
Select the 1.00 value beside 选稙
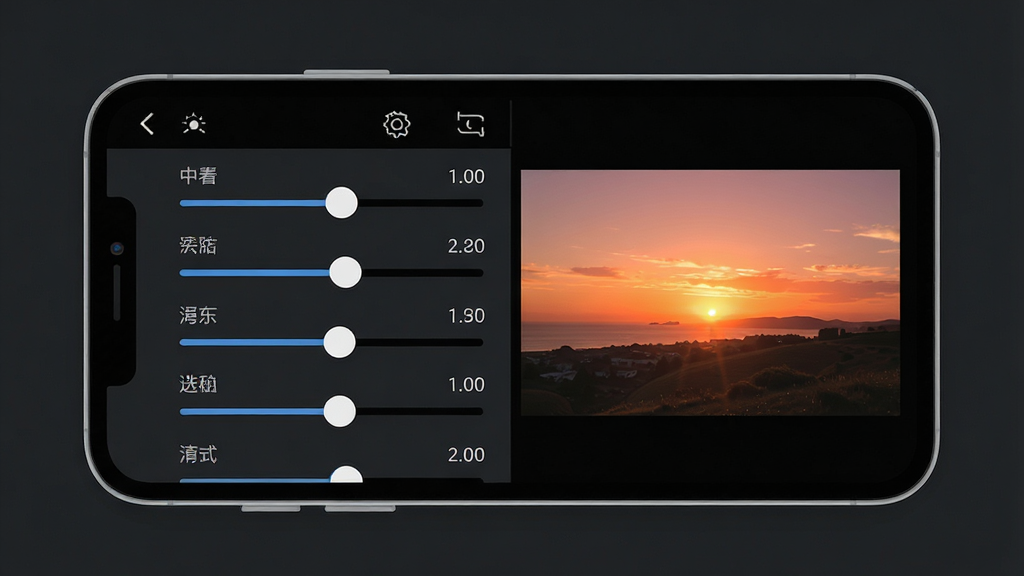coord(466,385)
